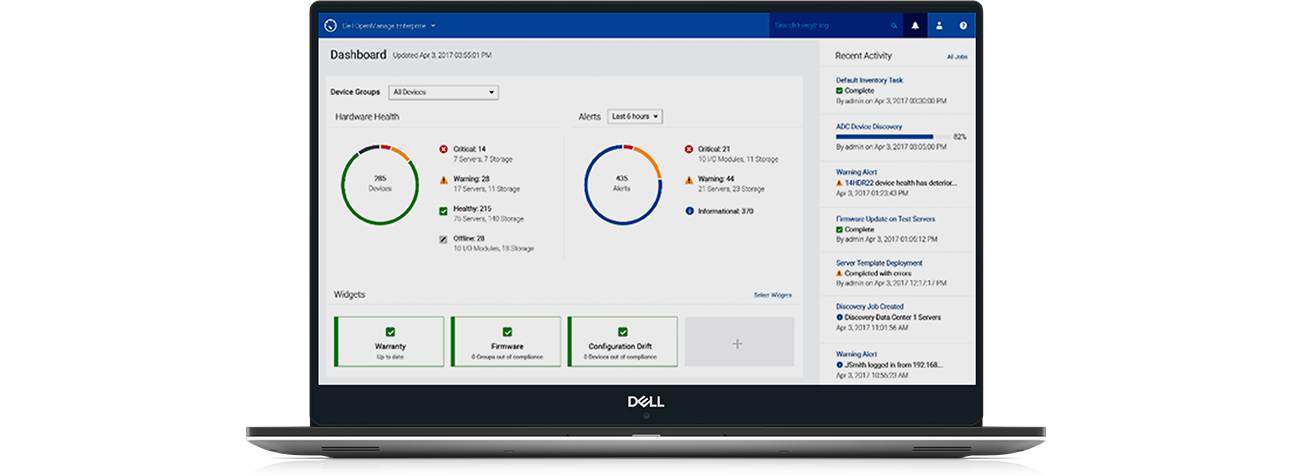Click Healthy green checkmark icon
This screenshot has width=1293, height=476.
[x=444, y=211]
